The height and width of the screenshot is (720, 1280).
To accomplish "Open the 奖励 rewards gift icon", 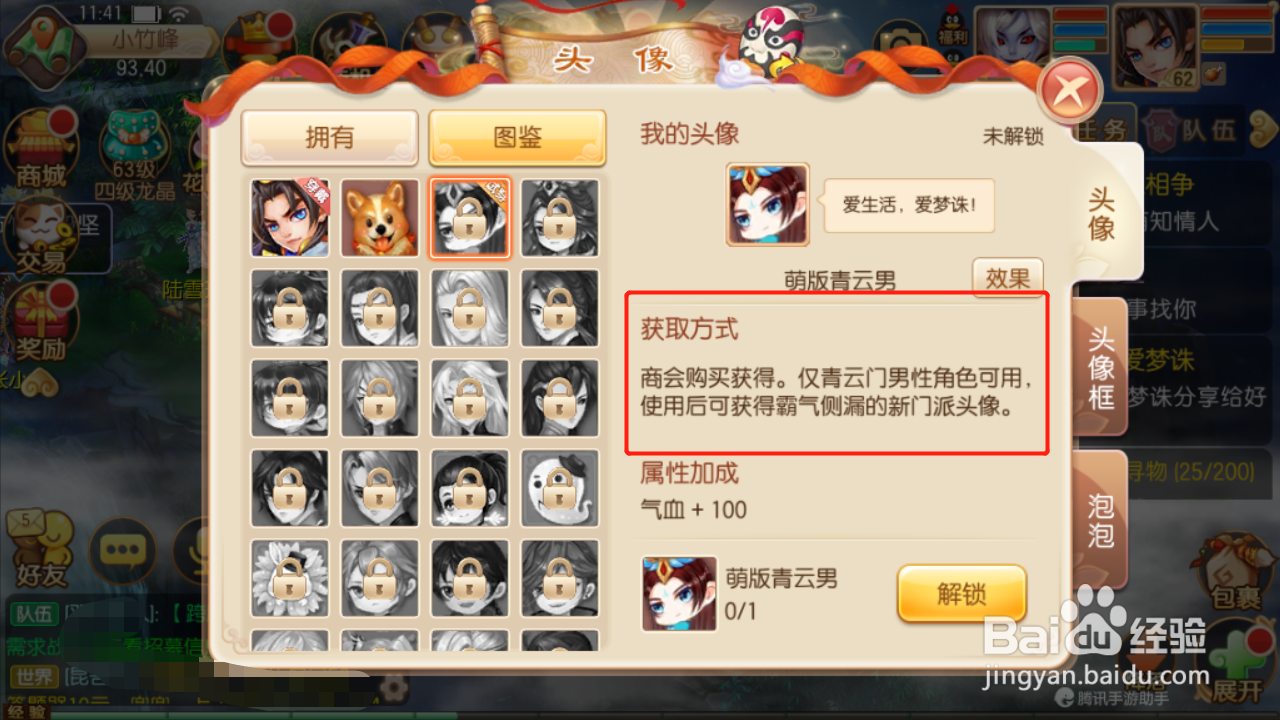I will (40, 324).
